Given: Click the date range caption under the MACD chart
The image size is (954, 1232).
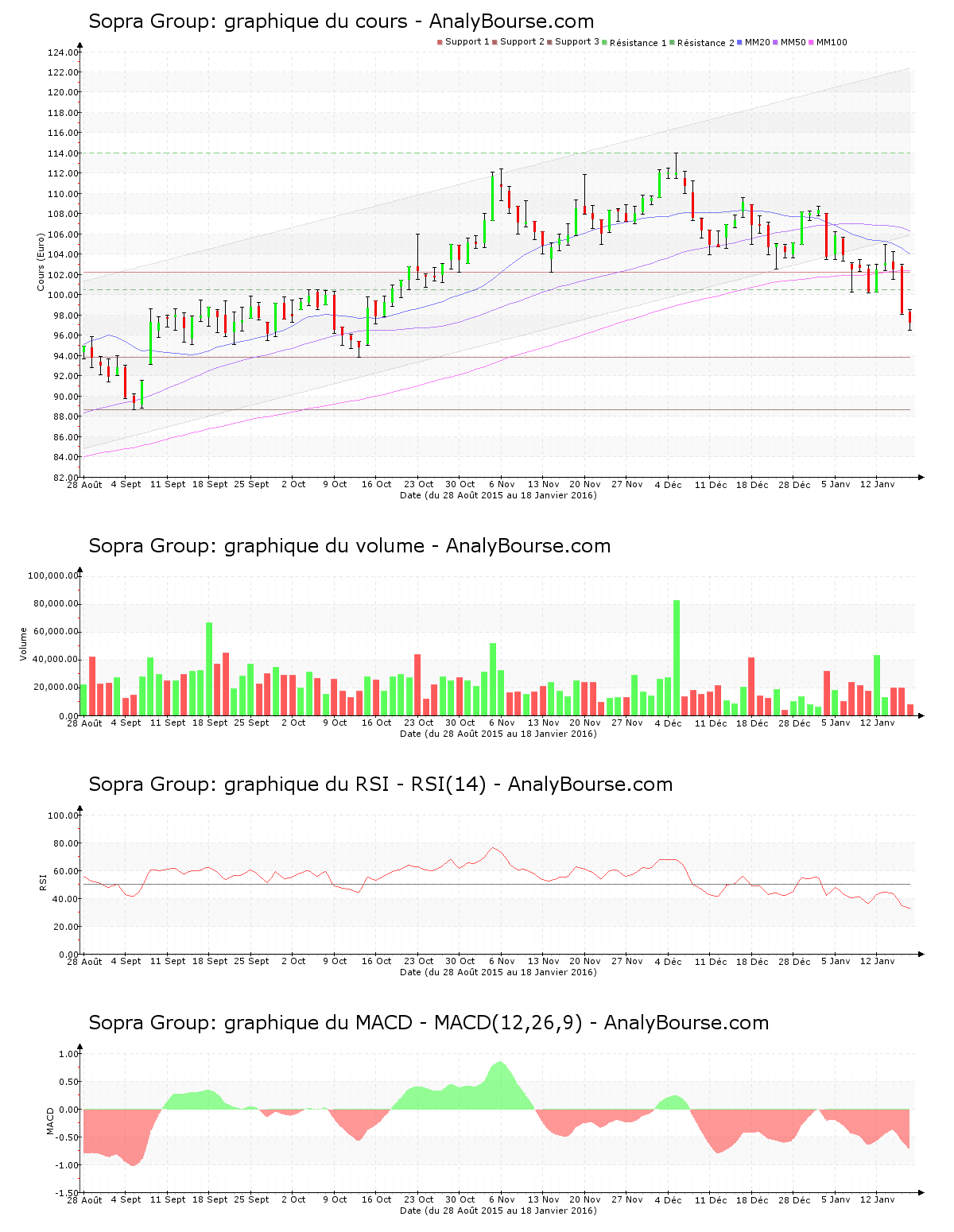Looking at the screenshot, I should (x=498, y=1211).
